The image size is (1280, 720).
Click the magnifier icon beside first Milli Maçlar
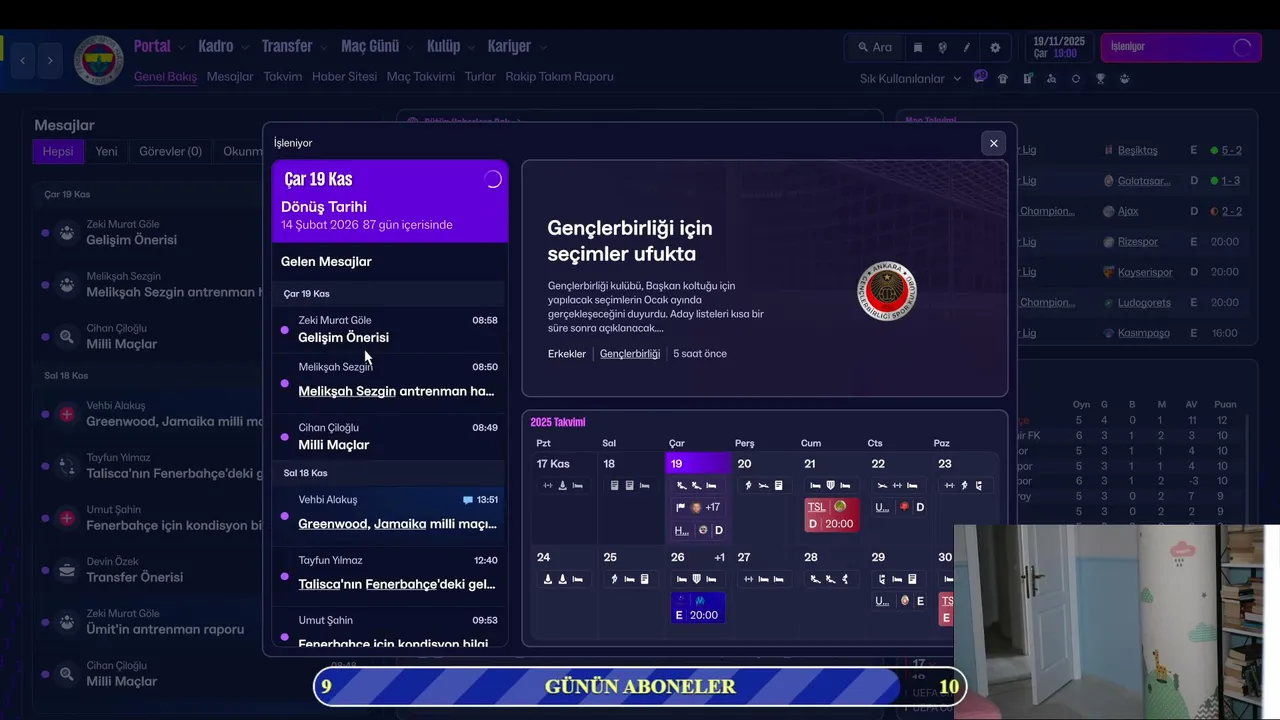click(x=67, y=337)
